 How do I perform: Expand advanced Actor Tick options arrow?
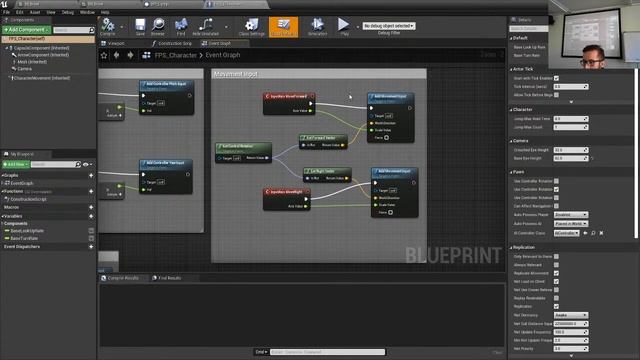[571, 102]
